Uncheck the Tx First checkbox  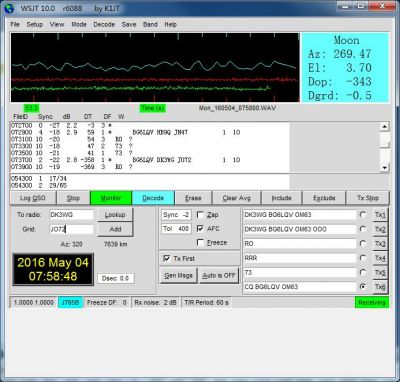(167, 259)
